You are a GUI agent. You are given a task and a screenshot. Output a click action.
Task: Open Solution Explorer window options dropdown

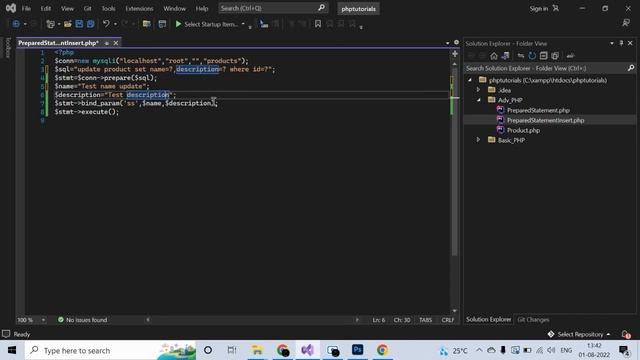click(612, 43)
